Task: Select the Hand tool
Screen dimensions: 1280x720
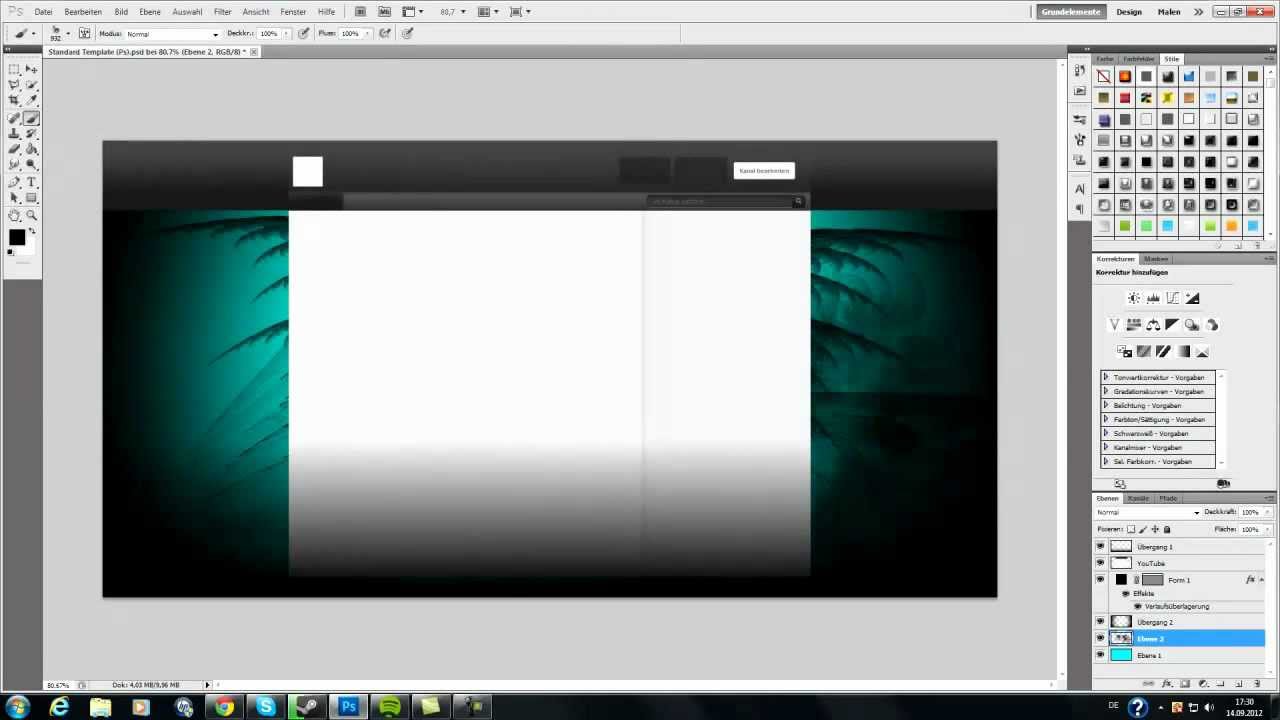Action: tap(15, 216)
